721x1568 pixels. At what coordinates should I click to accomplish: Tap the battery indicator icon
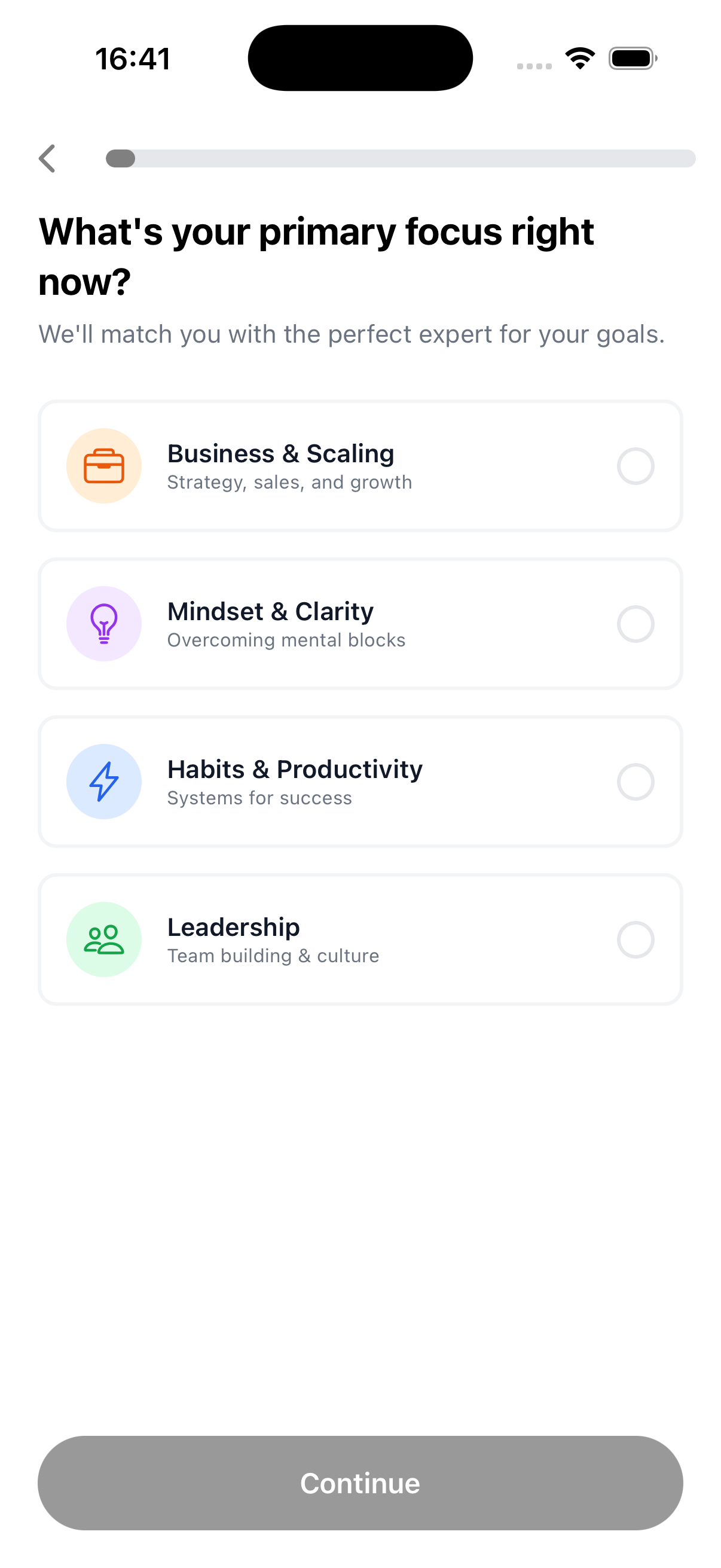pyautogui.click(x=633, y=59)
